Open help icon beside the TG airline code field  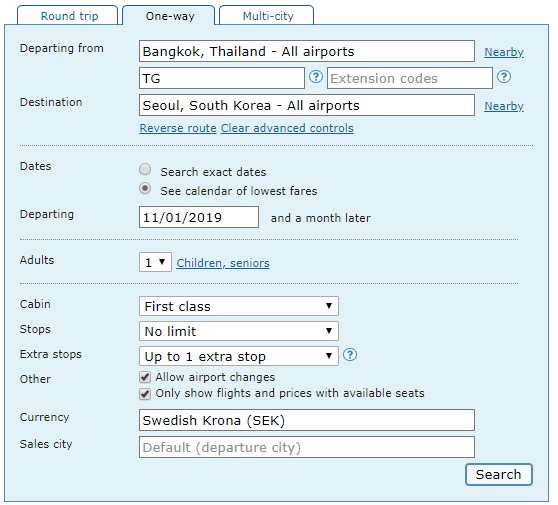point(315,77)
